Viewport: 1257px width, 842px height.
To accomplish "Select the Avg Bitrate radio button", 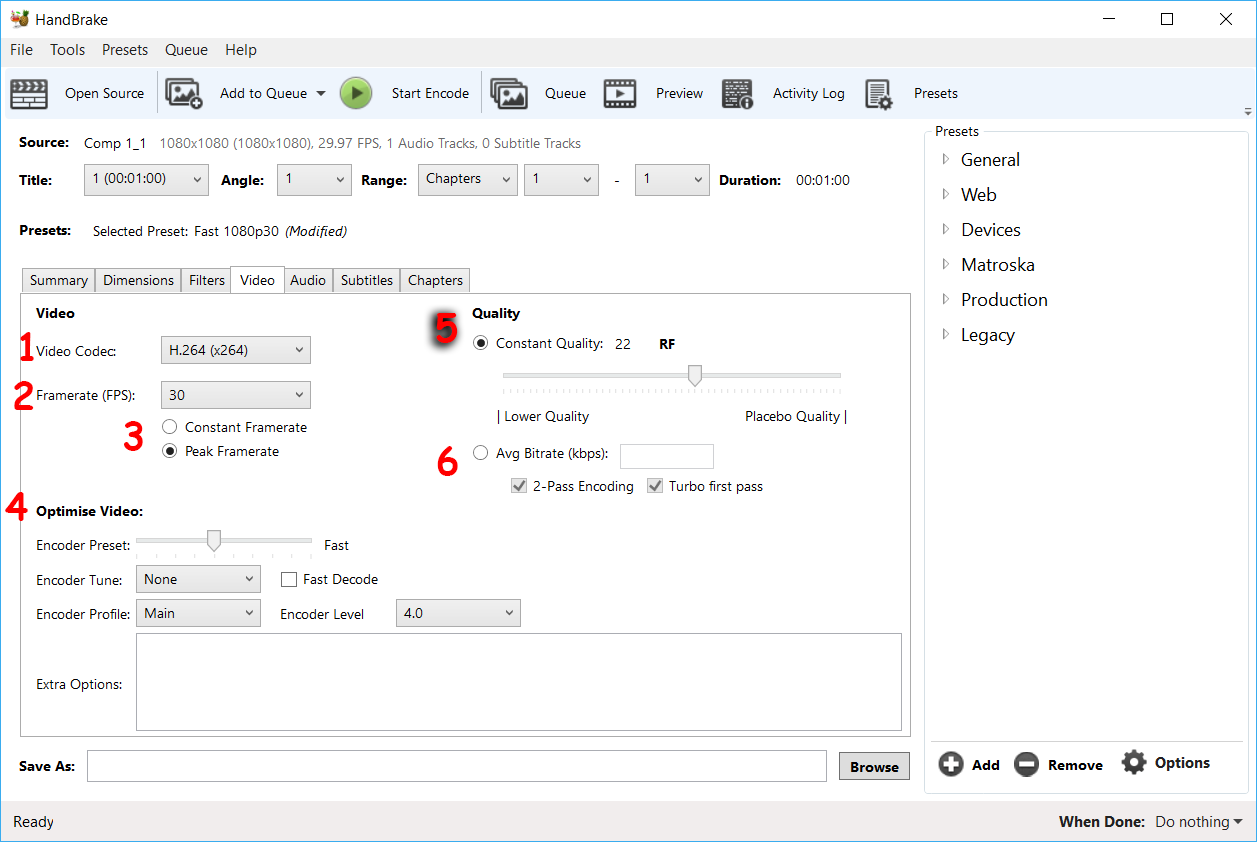I will [x=481, y=453].
